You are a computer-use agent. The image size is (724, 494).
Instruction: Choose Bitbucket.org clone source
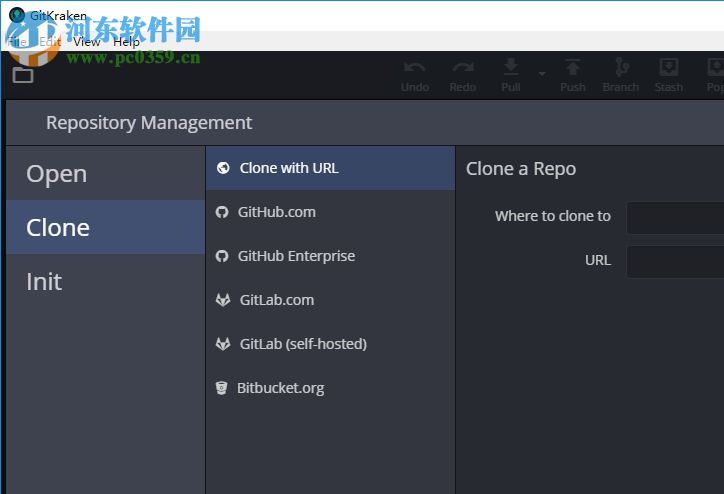331,388
